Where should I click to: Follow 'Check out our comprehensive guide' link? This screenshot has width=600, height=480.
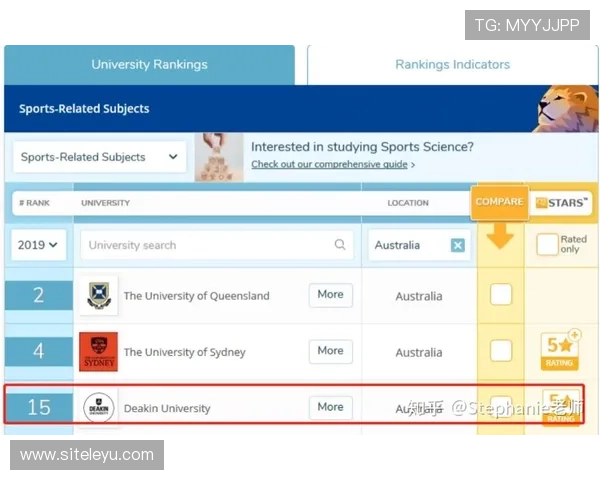pos(329,164)
